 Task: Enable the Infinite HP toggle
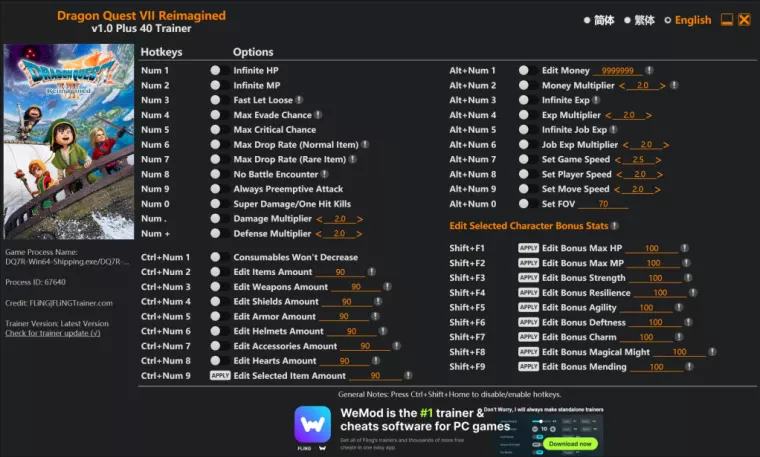pos(215,71)
